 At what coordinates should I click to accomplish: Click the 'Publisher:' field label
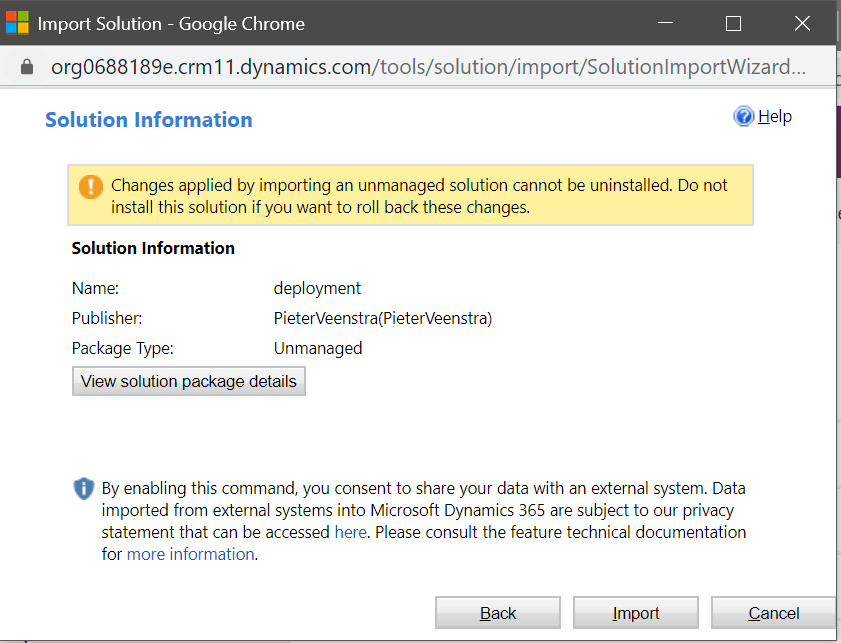pos(107,319)
